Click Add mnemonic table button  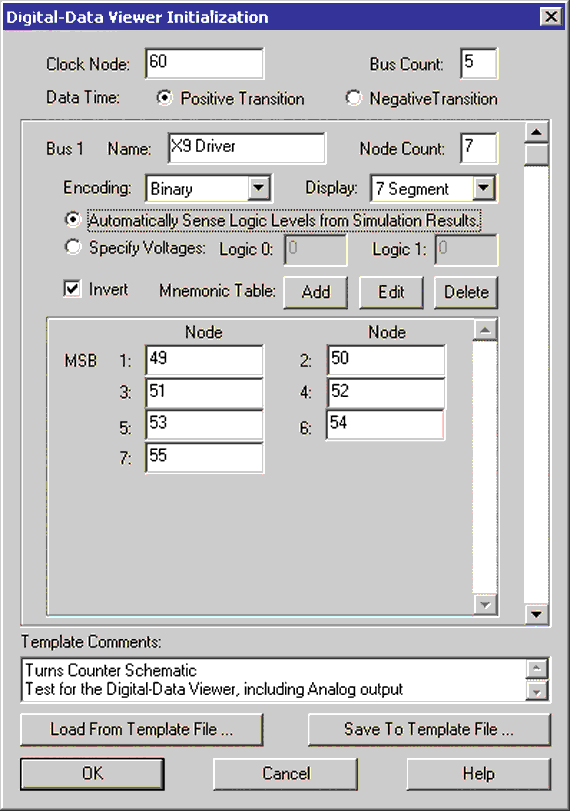(316, 292)
